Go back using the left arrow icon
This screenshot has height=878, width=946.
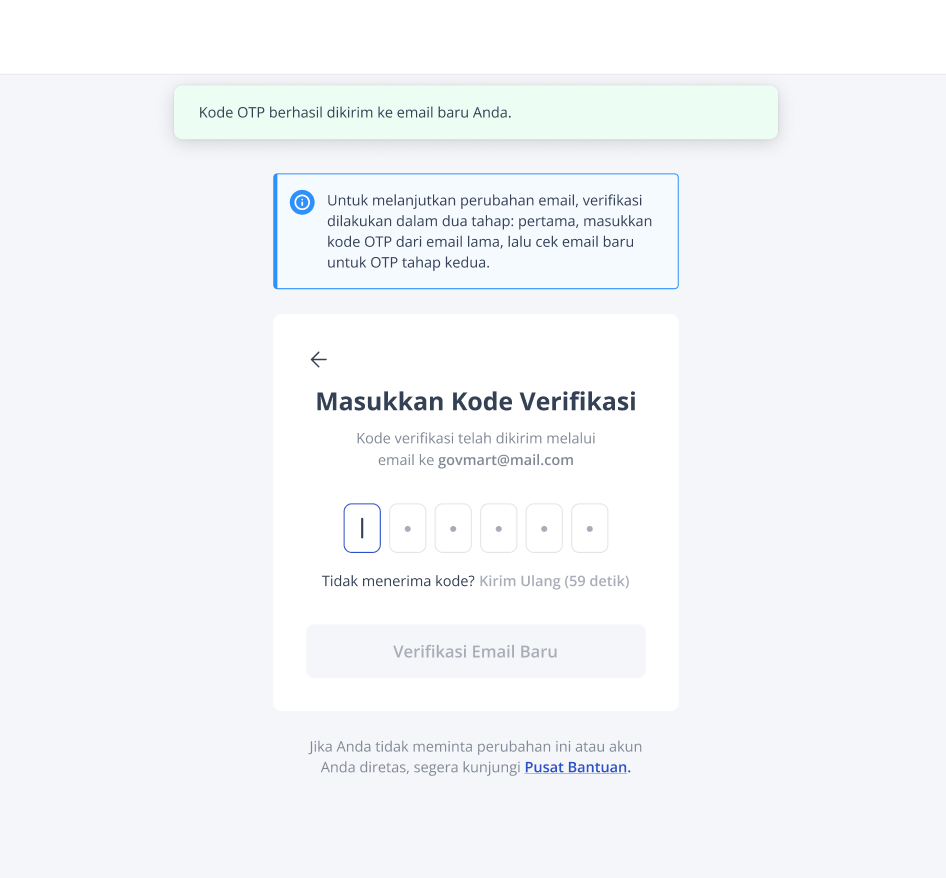319,360
